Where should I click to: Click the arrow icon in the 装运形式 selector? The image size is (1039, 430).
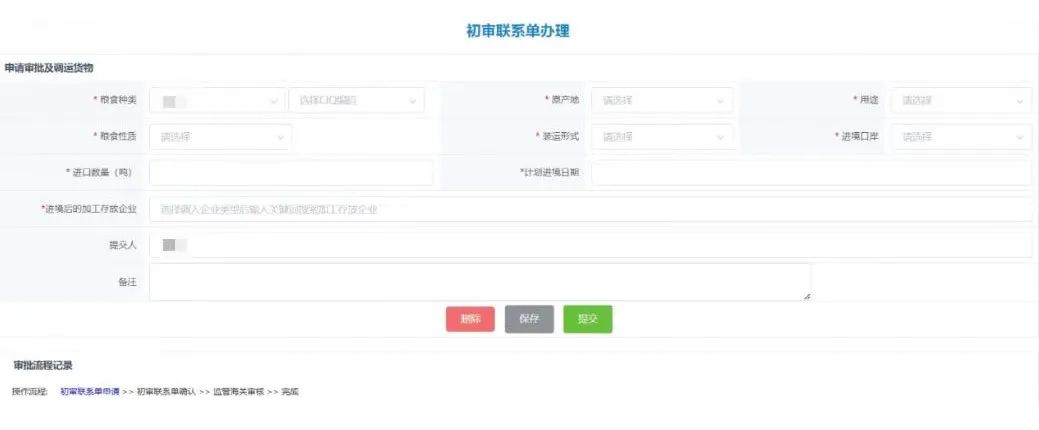pyautogui.click(x=720, y=137)
